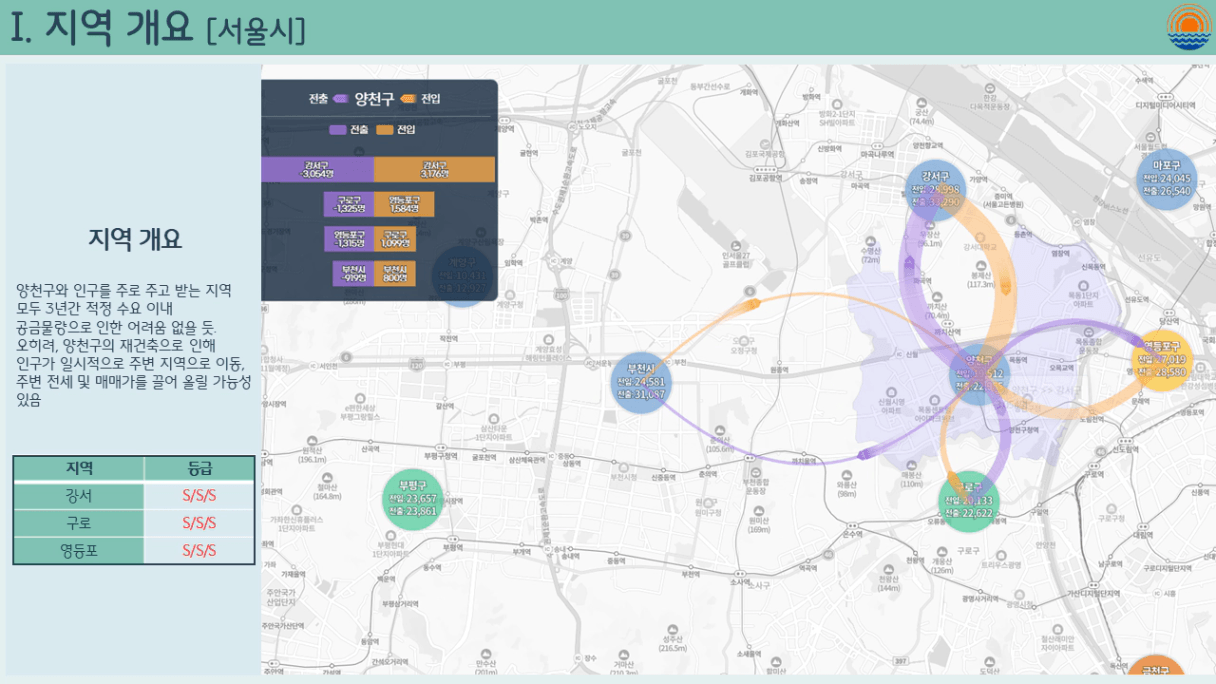Click the '구로' table row label
Image resolution: width=1216 pixels, height=684 pixels.
tap(79, 523)
